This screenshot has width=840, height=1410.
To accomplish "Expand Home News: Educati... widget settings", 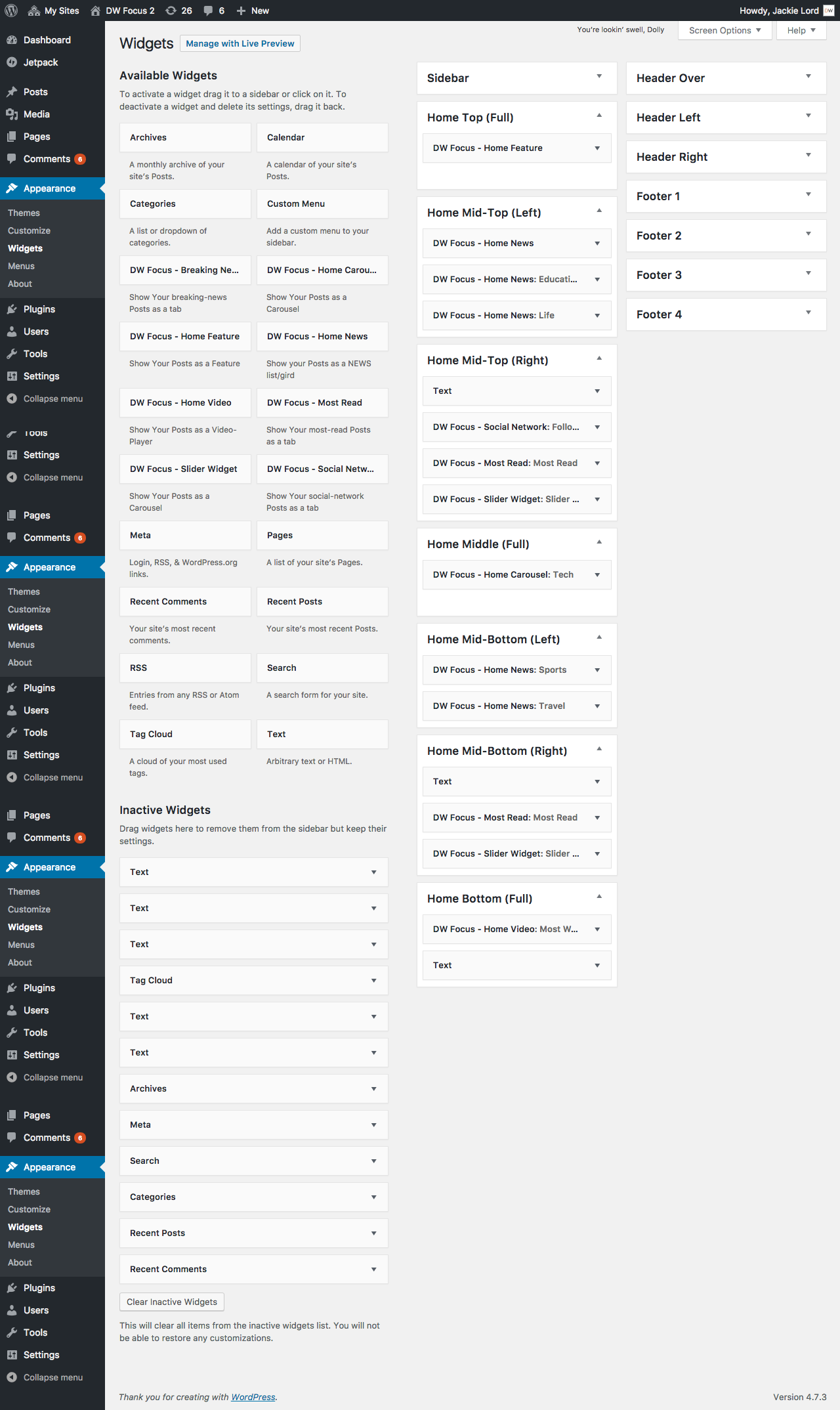I will pos(597,280).
